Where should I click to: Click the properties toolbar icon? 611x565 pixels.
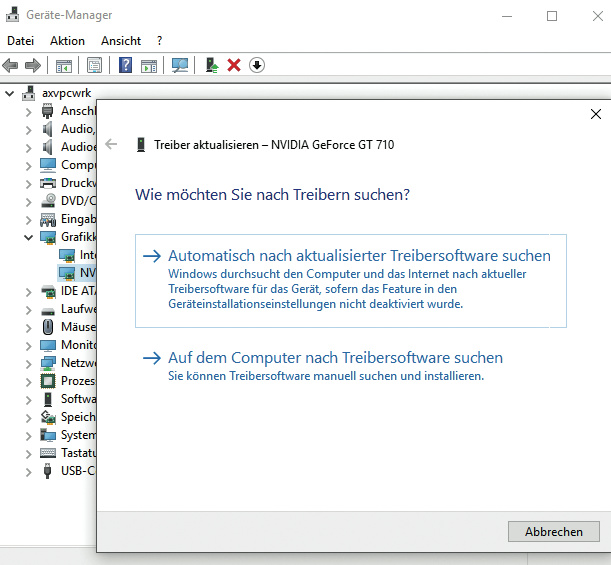(x=94, y=65)
